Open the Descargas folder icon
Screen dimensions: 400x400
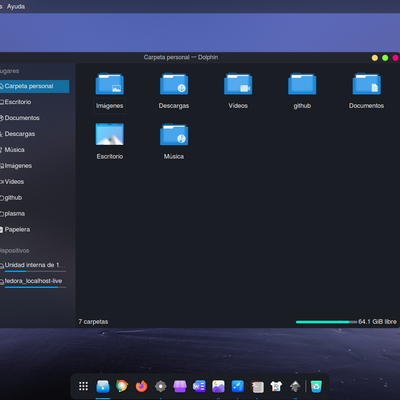[174, 83]
